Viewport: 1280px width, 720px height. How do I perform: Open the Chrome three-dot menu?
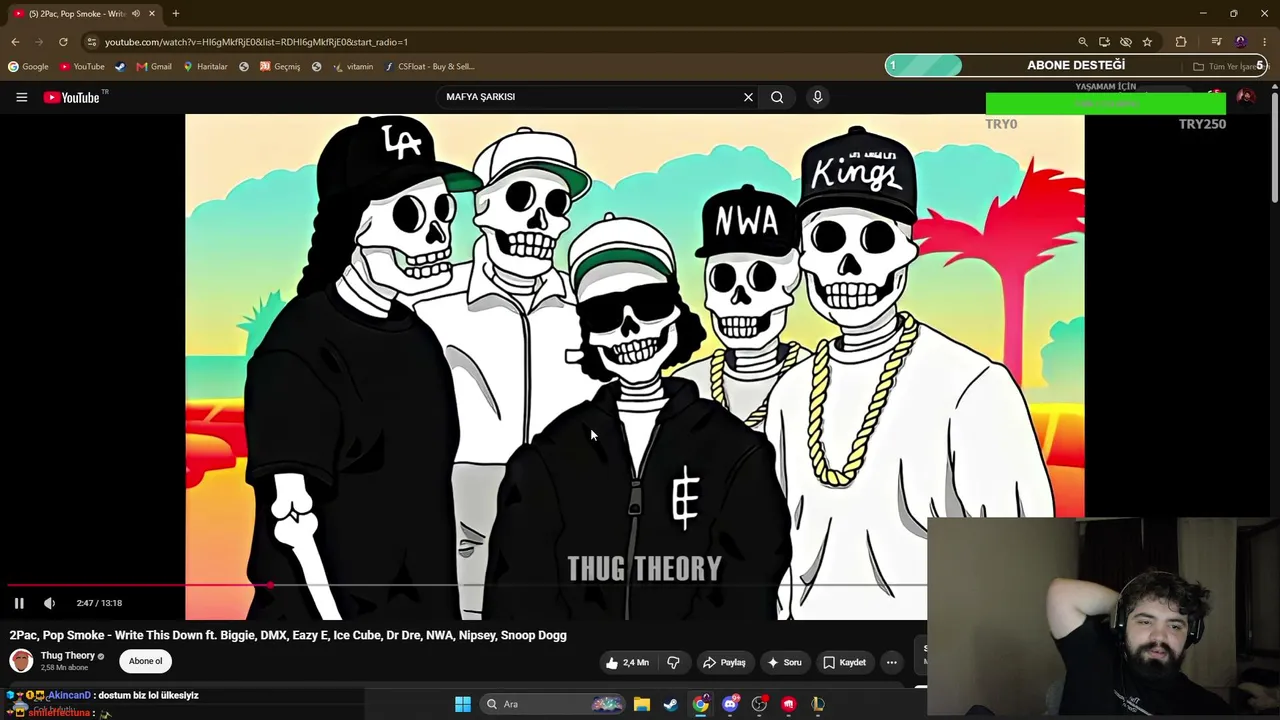1265,42
